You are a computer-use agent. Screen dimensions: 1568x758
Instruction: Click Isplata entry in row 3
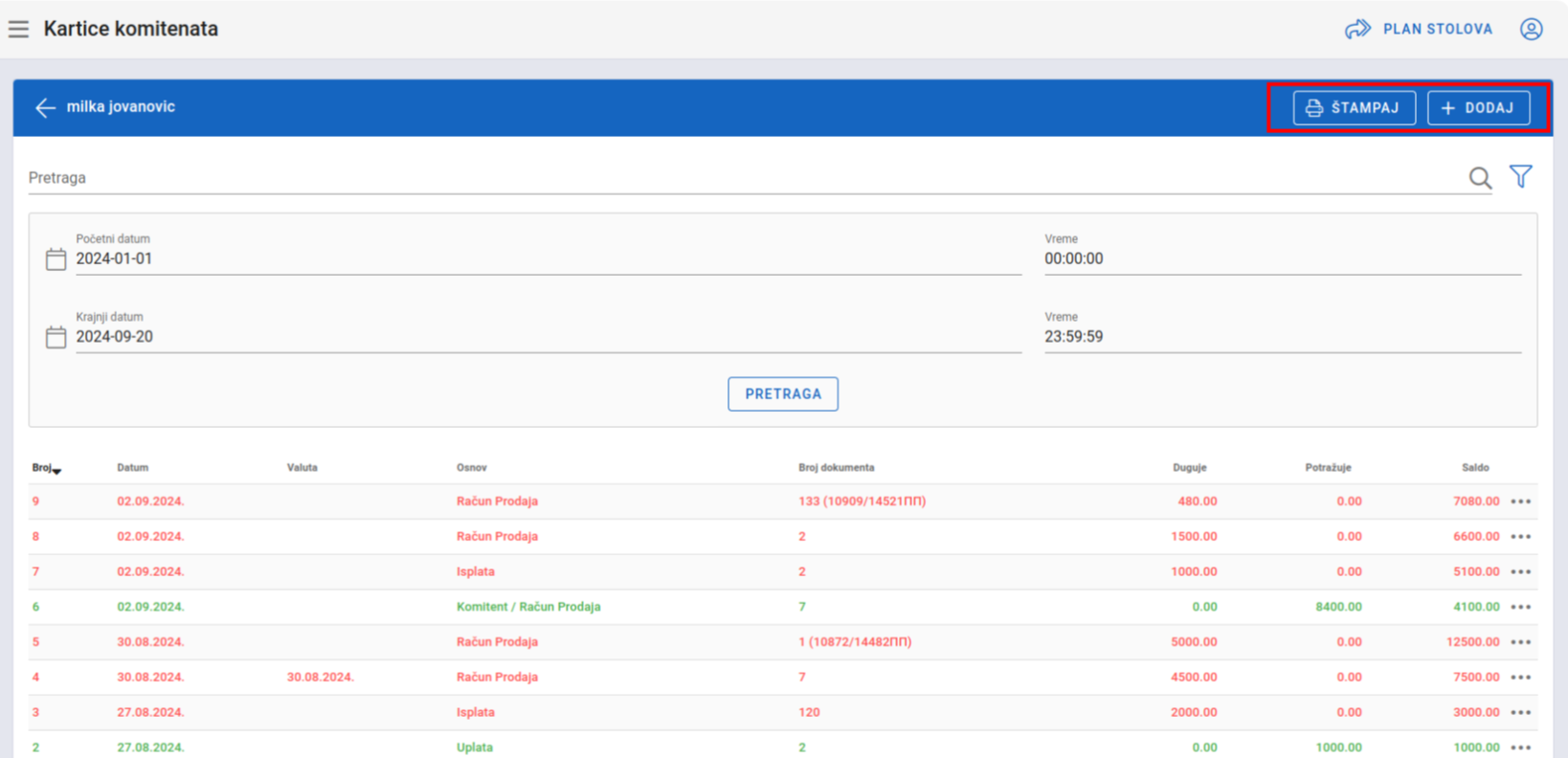pos(476,712)
